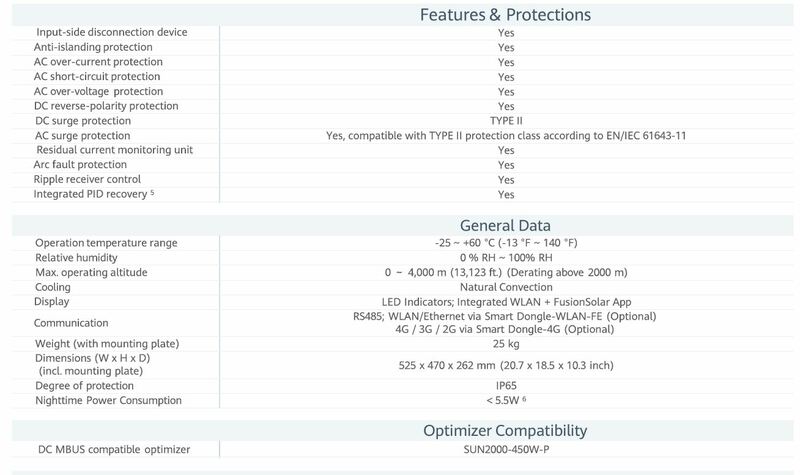
Task: Select the operation temperature range value
Action: coord(505,243)
